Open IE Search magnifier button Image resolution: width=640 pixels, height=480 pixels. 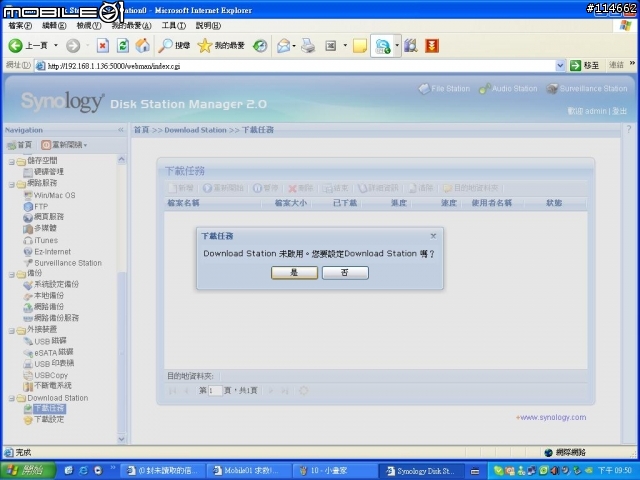174,45
